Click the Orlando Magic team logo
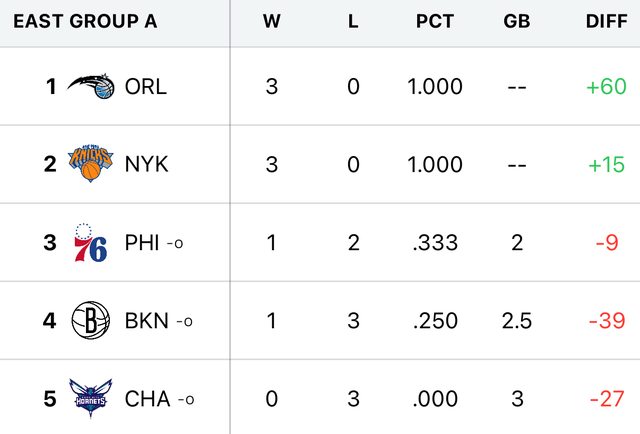The width and height of the screenshot is (640, 434). tap(91, 87)
